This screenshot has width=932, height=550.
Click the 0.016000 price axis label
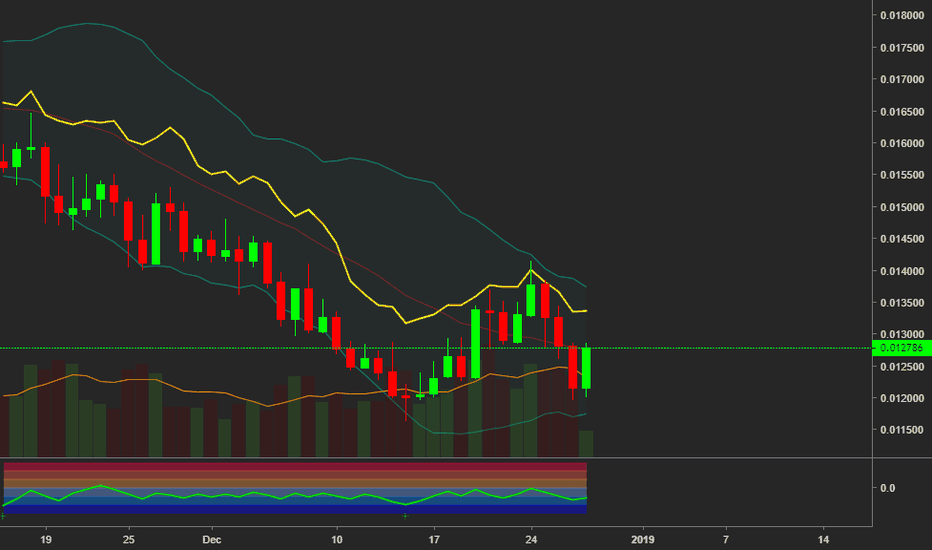click(902, 143)
